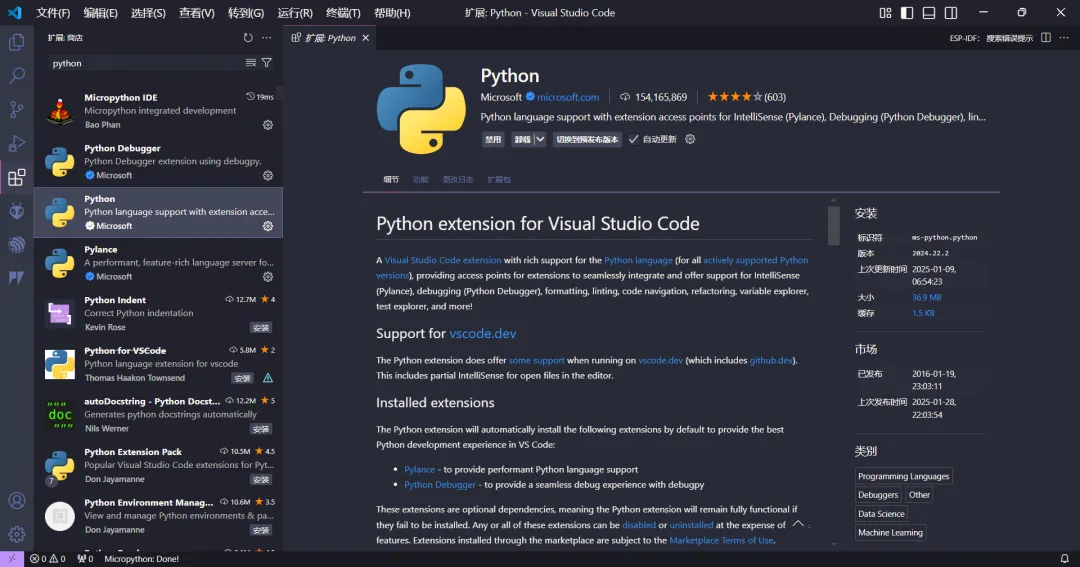The height and width of the screenshot is (567, 1080).
Task: Open the Explorer view in activity bar
Action: [x=17, y=42]
